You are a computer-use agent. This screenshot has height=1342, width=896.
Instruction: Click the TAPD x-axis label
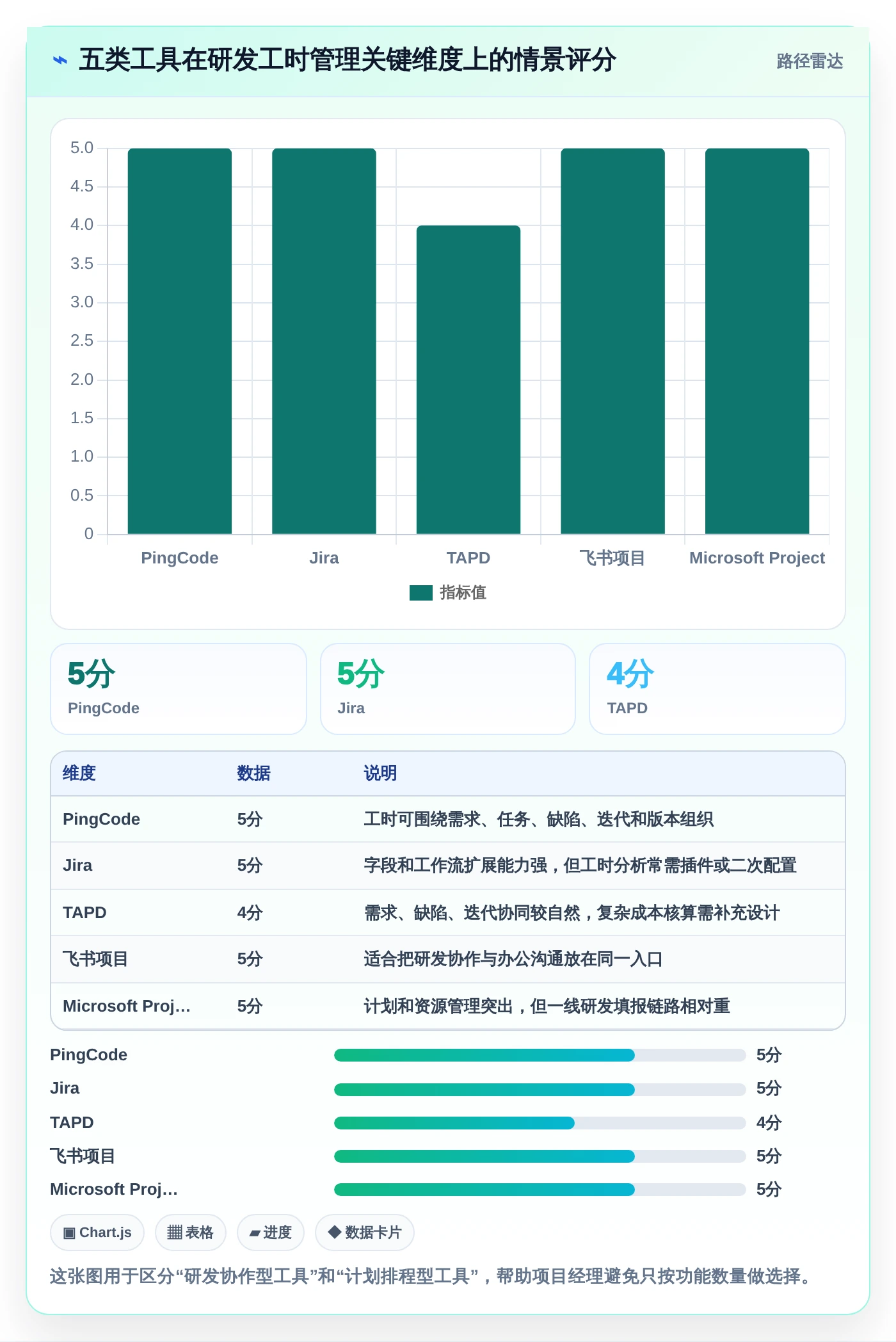coord(468,558)
